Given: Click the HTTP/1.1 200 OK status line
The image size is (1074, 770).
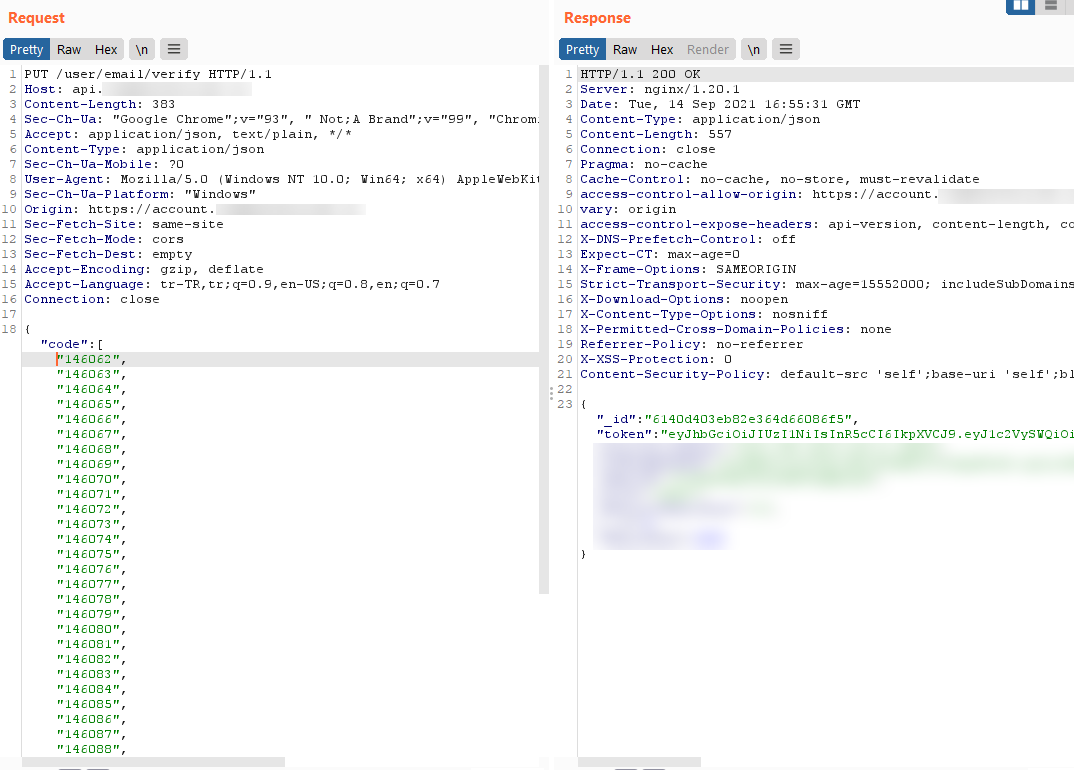Looking at the screenshot, I should tap(640, 74).
